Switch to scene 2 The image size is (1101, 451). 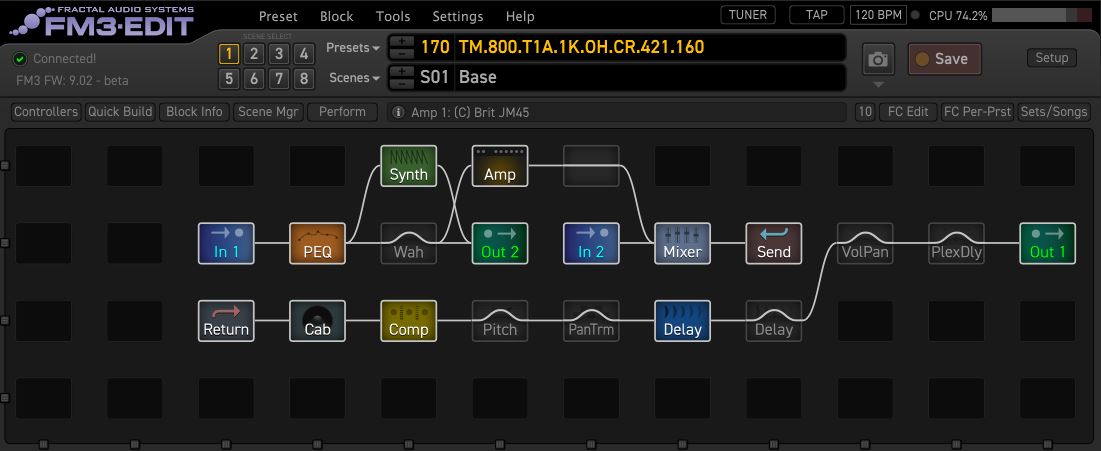click(x=253, y=54)
